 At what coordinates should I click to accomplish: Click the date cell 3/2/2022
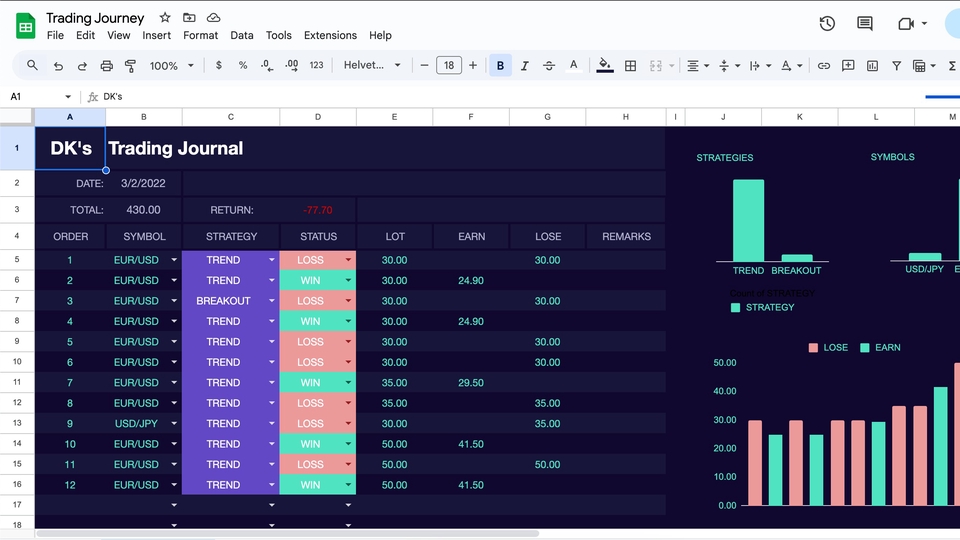point(143,183)
